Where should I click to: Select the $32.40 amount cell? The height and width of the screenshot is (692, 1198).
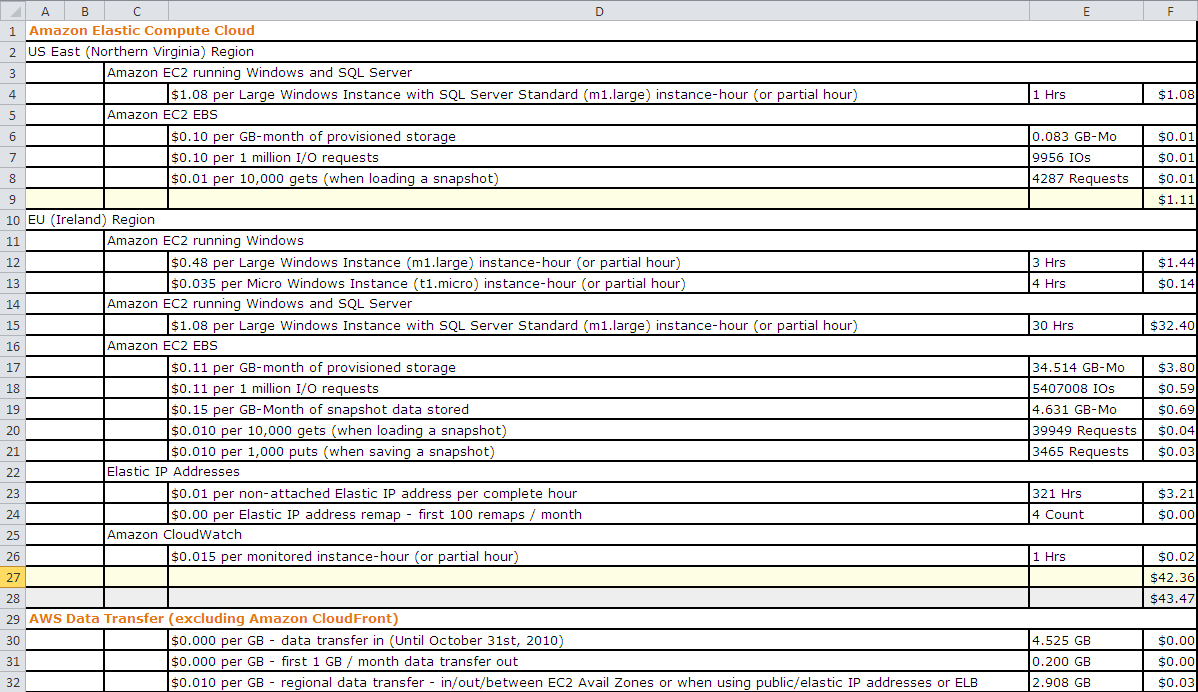[x=1170, y=325]
